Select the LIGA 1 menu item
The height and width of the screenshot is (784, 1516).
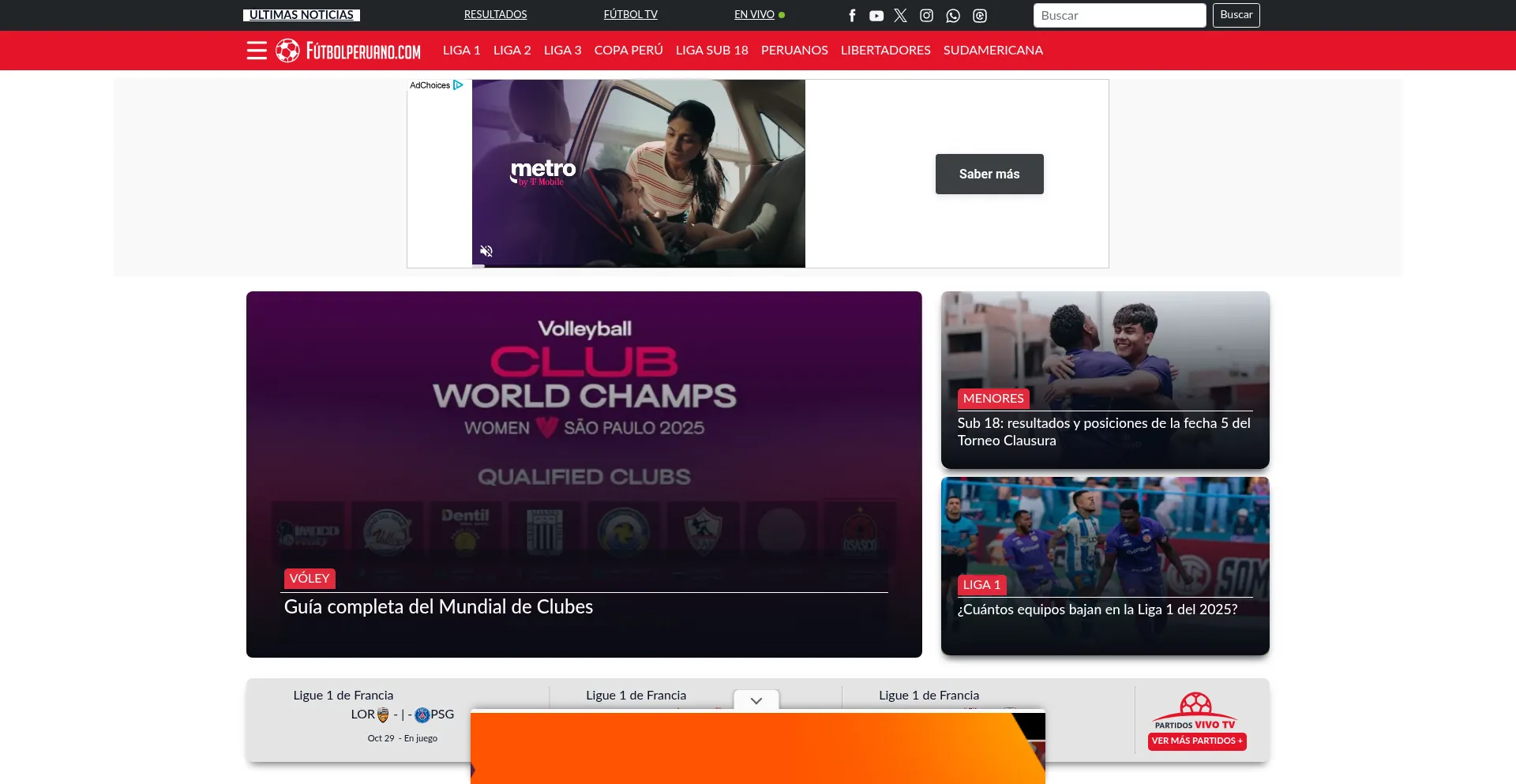point(461,51)
